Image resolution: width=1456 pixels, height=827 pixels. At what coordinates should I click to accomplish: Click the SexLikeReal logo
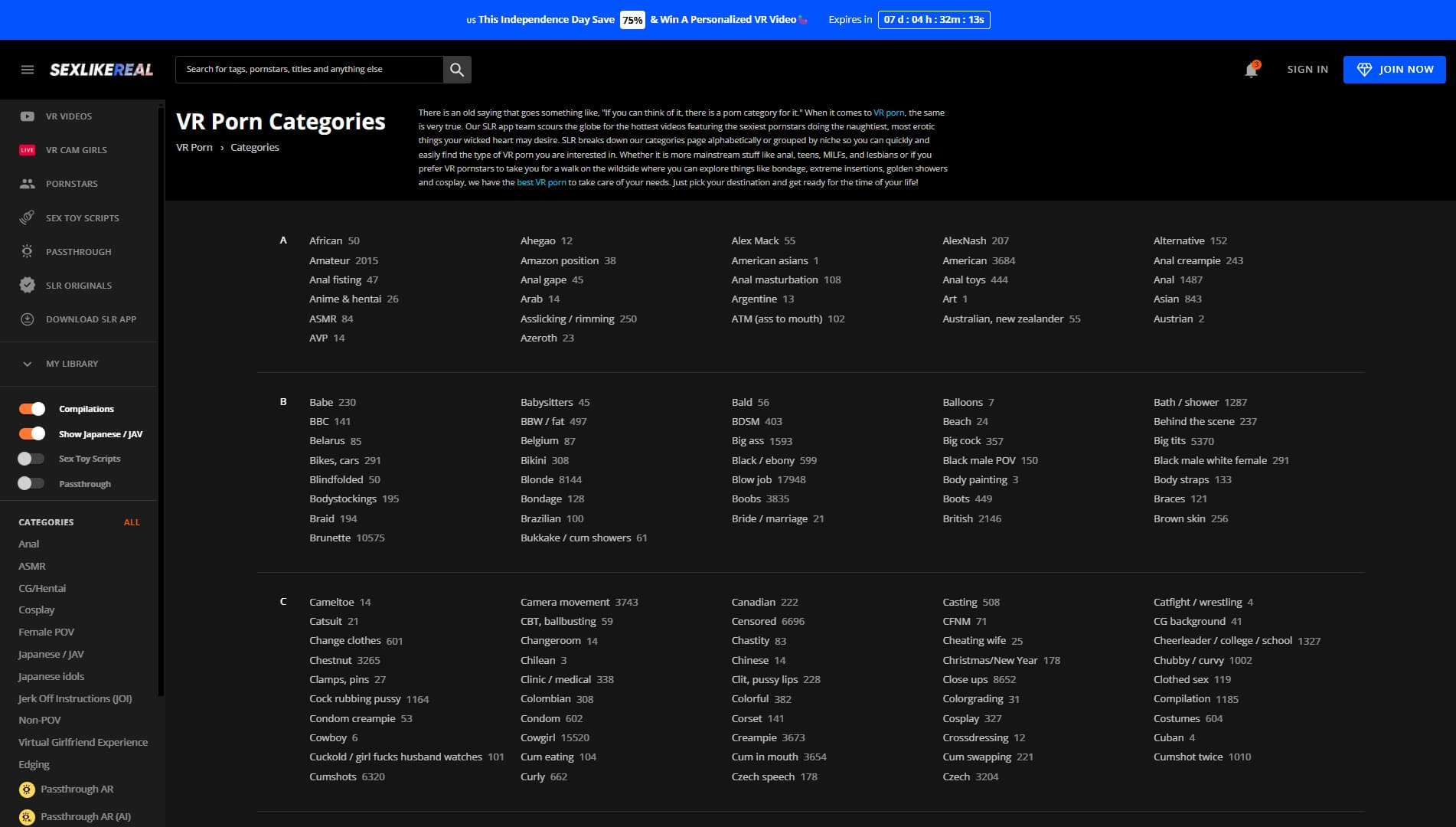(101, 70)
